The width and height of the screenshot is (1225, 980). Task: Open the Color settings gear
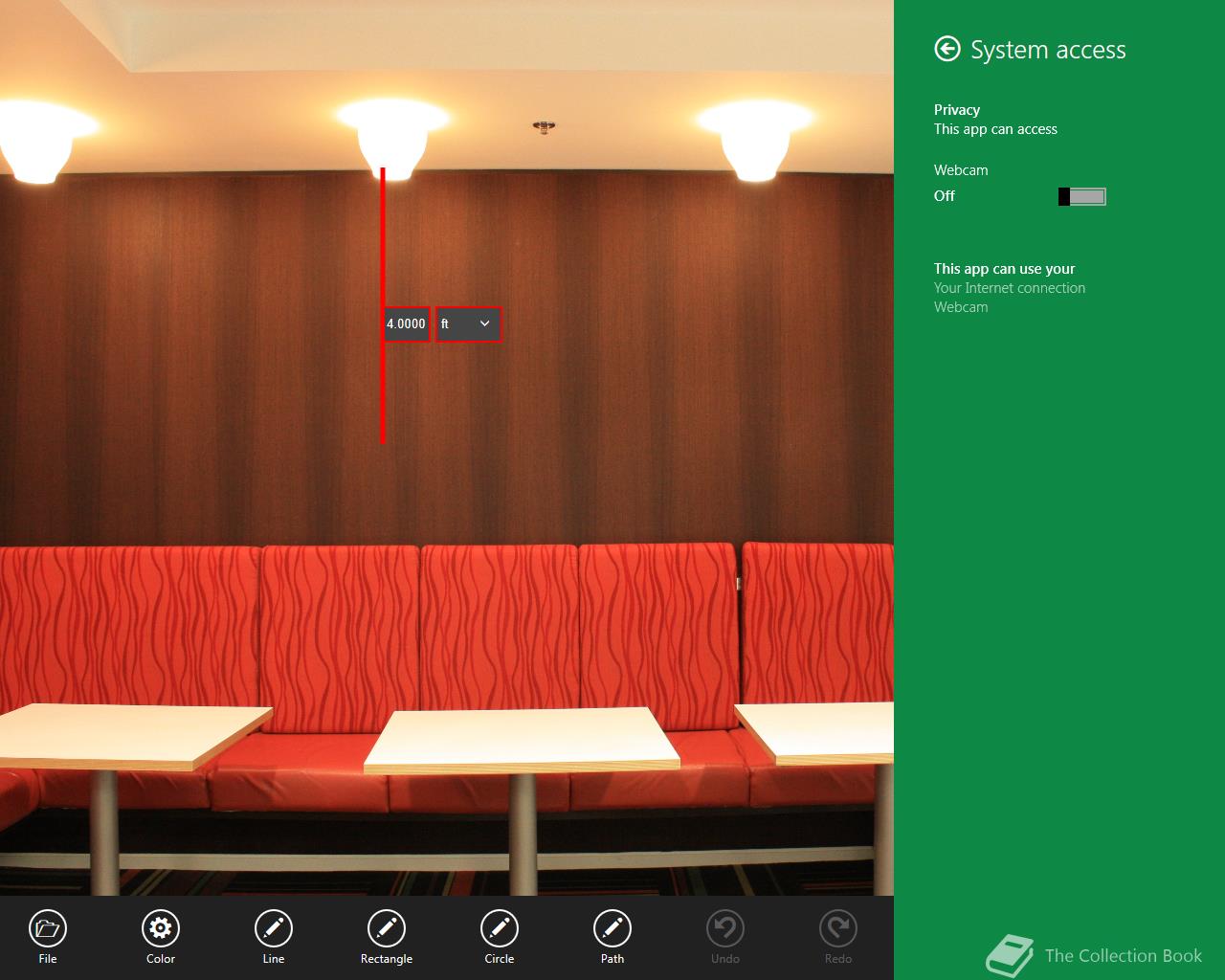coord(161,927)
